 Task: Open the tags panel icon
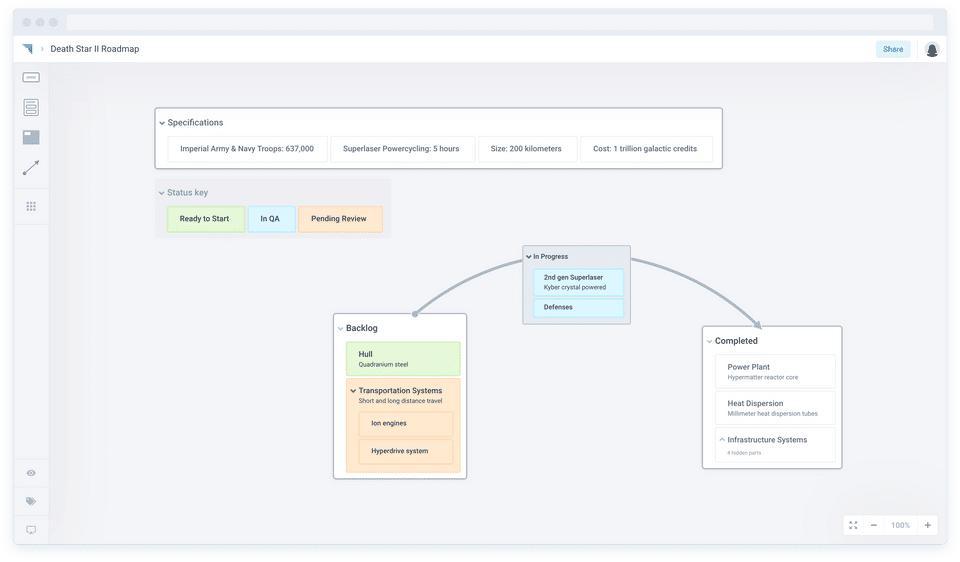click(x=31, y=501)
